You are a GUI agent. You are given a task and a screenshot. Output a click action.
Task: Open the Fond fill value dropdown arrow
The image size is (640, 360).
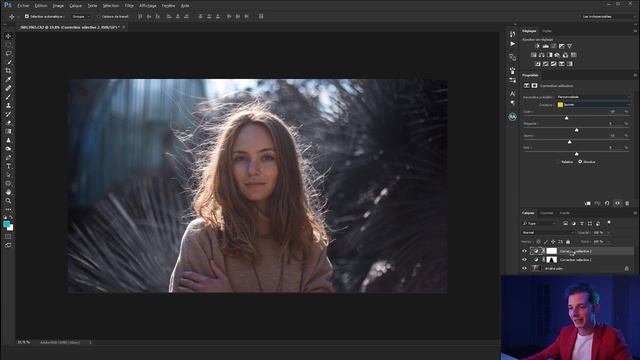point(608,242)
